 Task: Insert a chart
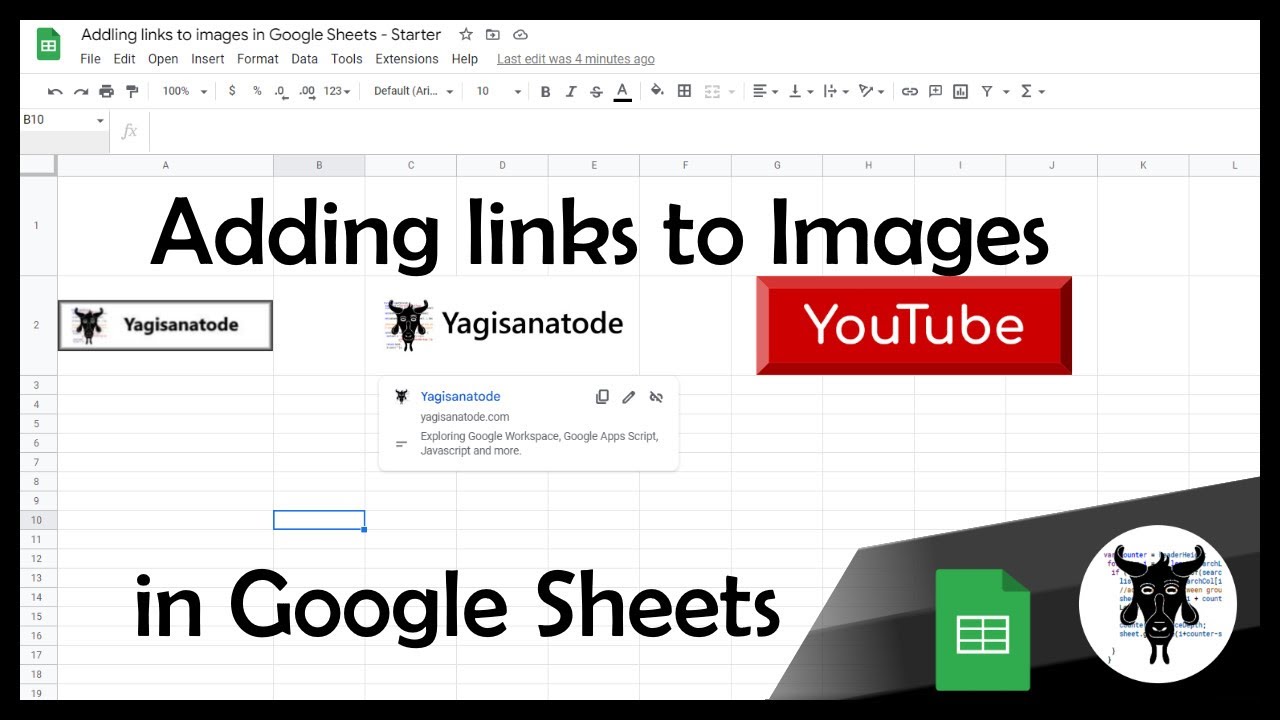[961, 91]
